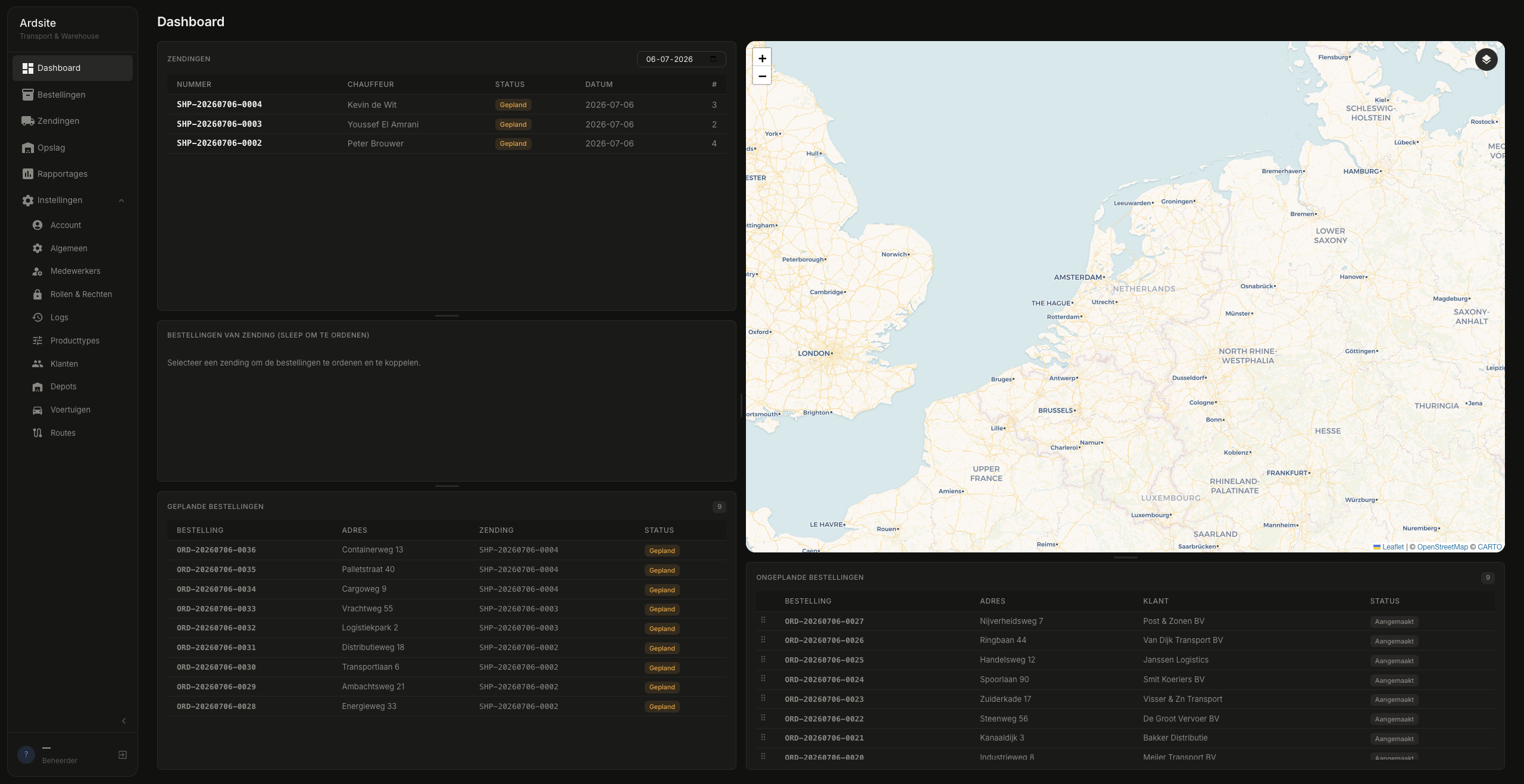Click drag handle of ORD-20260706-0023
This screenshot has width=1524, height=784.
click(763, 698)
